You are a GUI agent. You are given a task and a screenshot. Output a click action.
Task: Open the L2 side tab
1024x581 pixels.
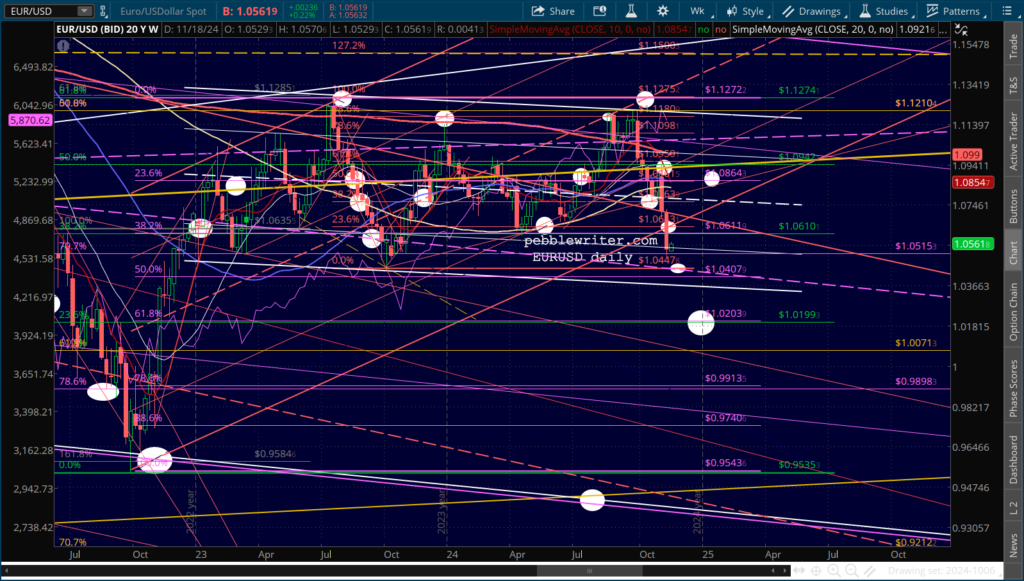point(1014,506)
